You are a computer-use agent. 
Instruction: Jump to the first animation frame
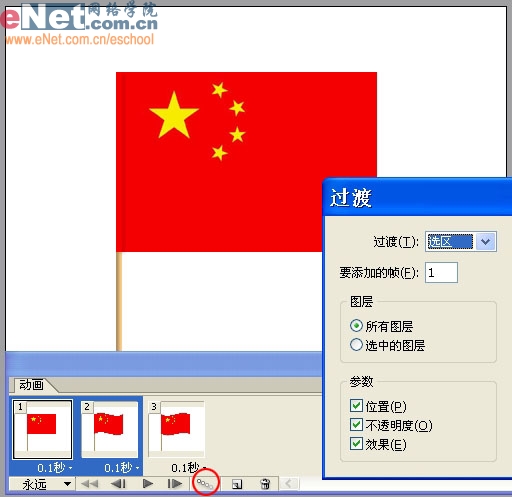89,484
